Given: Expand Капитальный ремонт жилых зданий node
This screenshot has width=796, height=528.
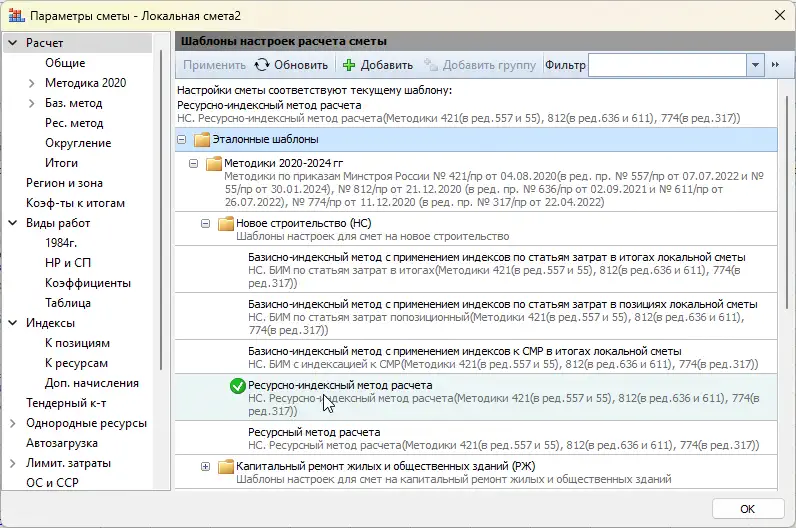Looking at the screenshot, I should click(206, 466).
